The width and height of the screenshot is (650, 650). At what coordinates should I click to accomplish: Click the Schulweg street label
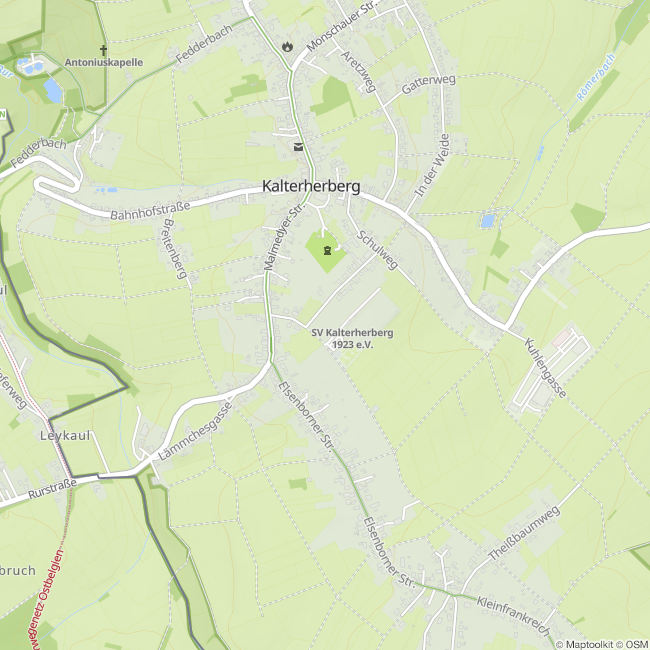[x=377, y=250]
